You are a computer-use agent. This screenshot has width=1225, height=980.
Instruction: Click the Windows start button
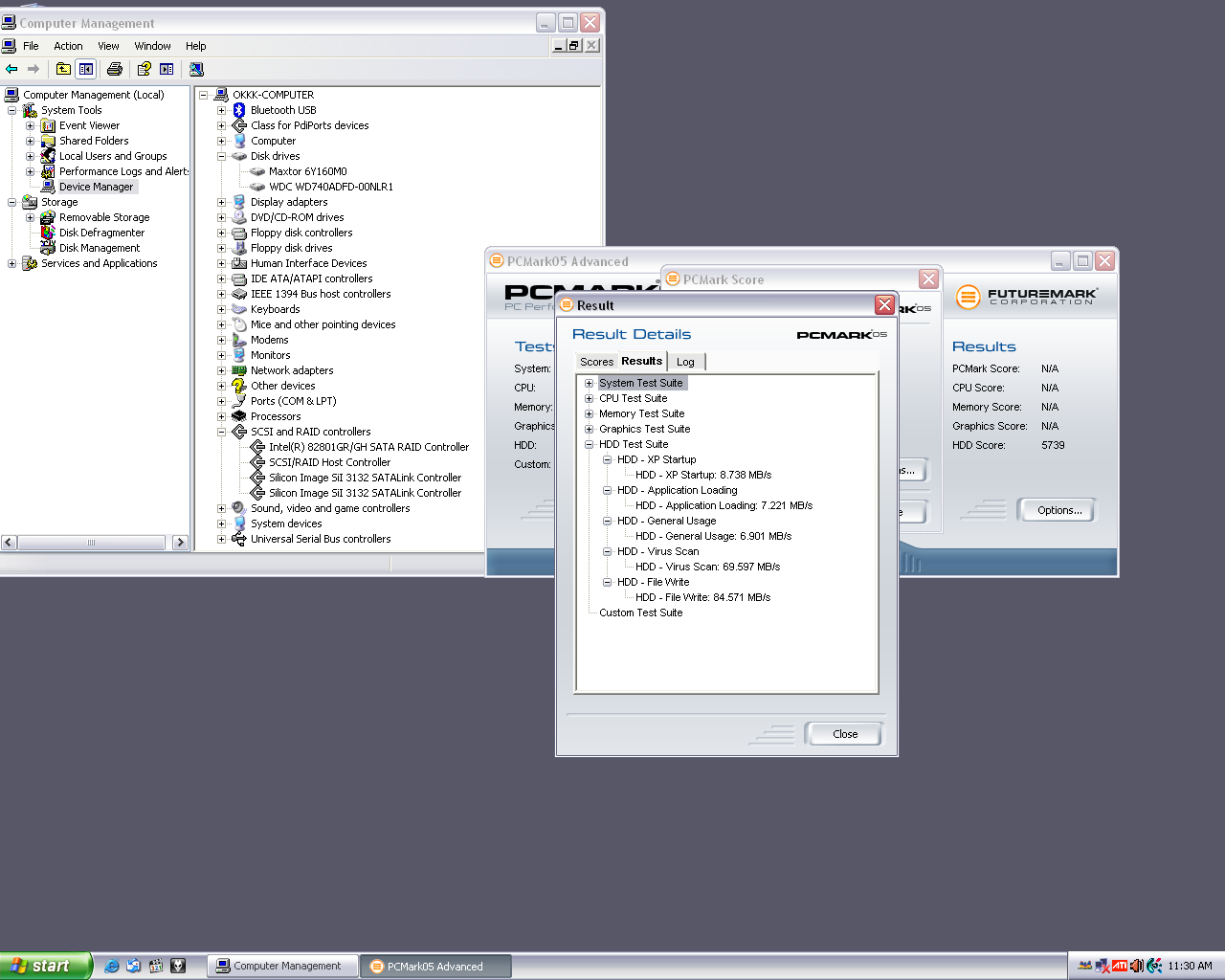click(x=45, y=966)
